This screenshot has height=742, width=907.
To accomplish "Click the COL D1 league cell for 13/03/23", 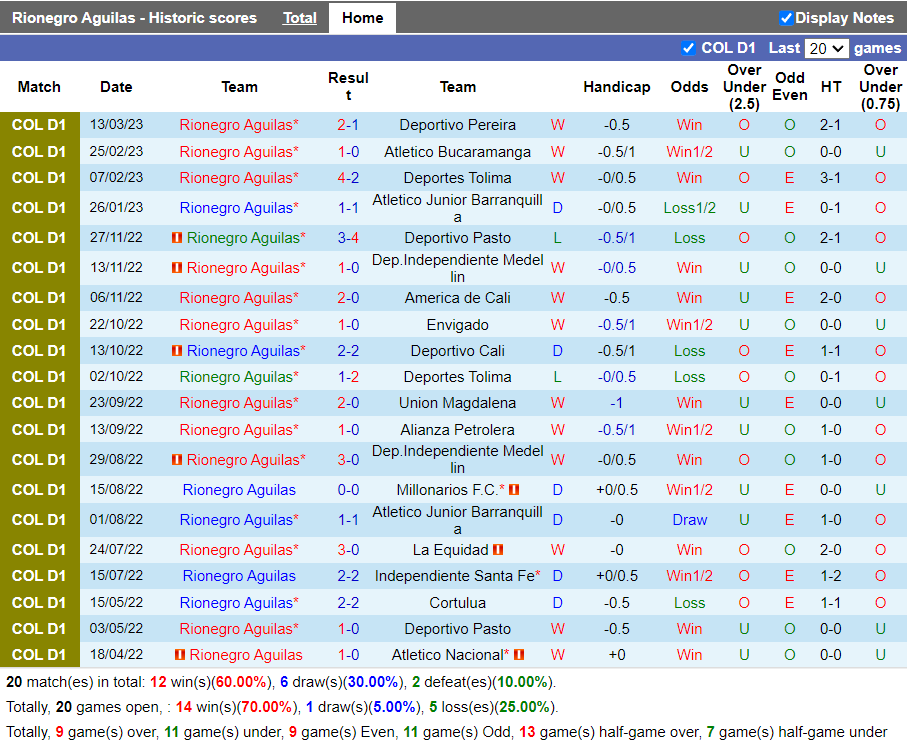I will 39,125.
